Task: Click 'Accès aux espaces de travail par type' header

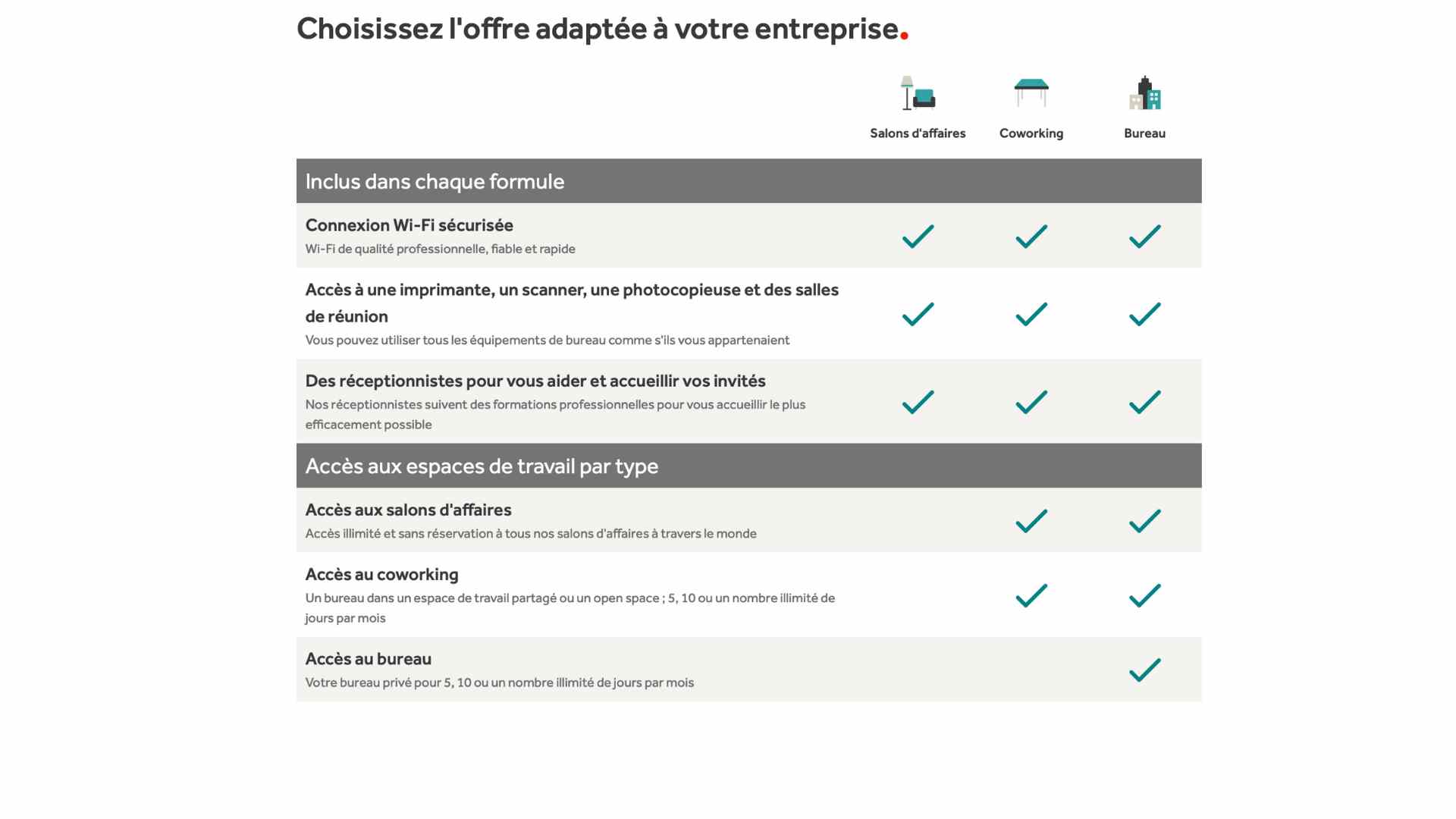Action: point(482,466)
